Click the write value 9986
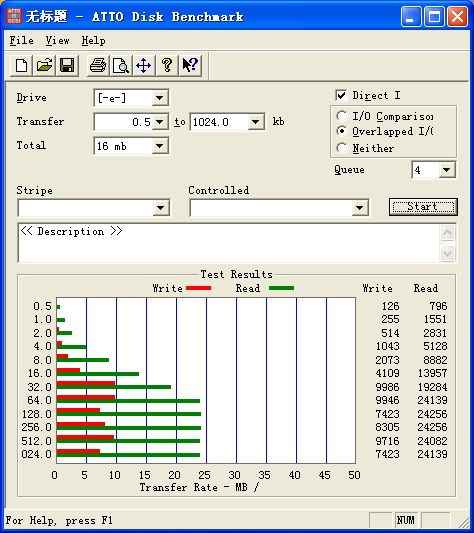 click(387, 387)
